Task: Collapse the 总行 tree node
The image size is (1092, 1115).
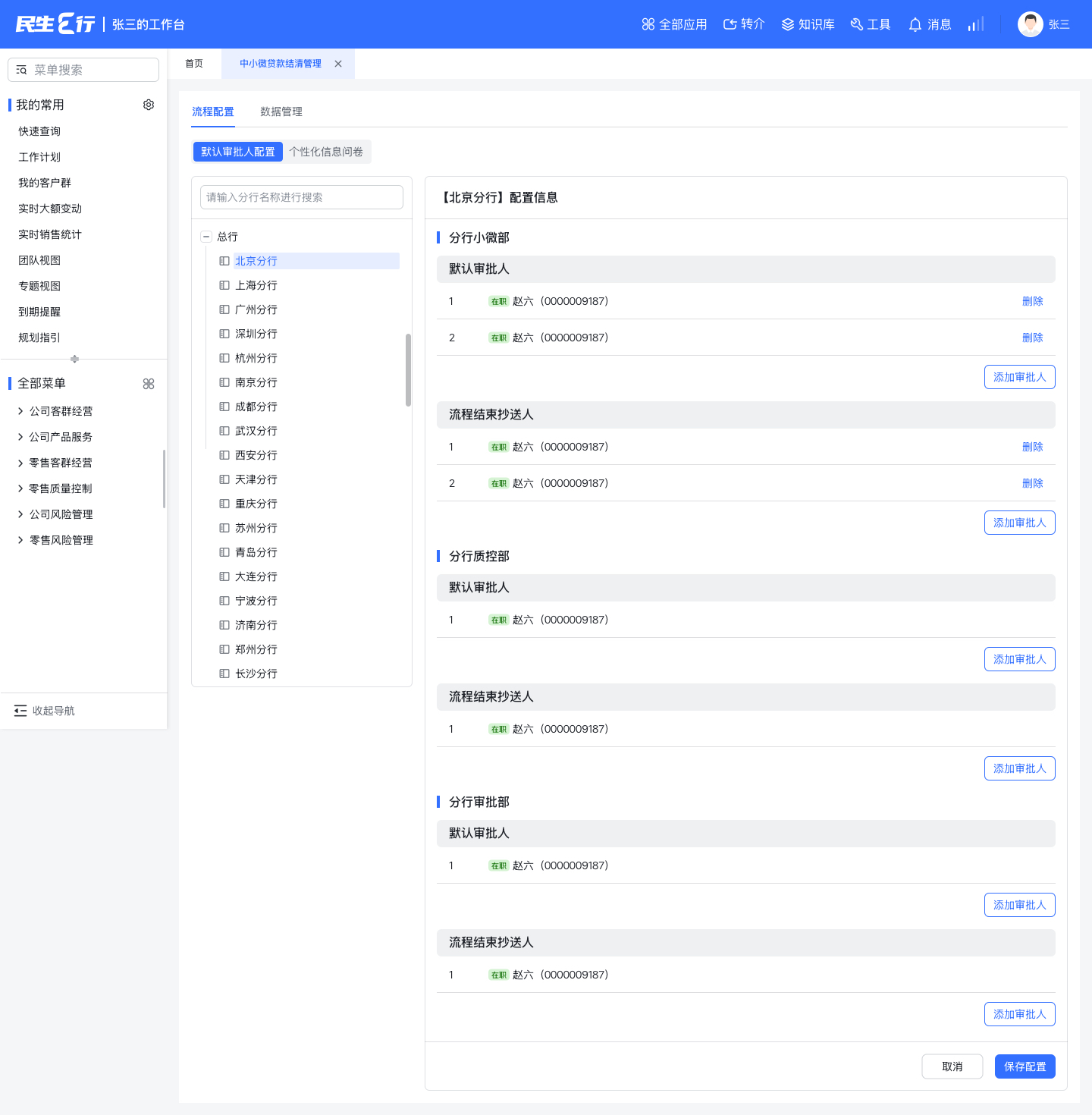Action: [206, 237]
